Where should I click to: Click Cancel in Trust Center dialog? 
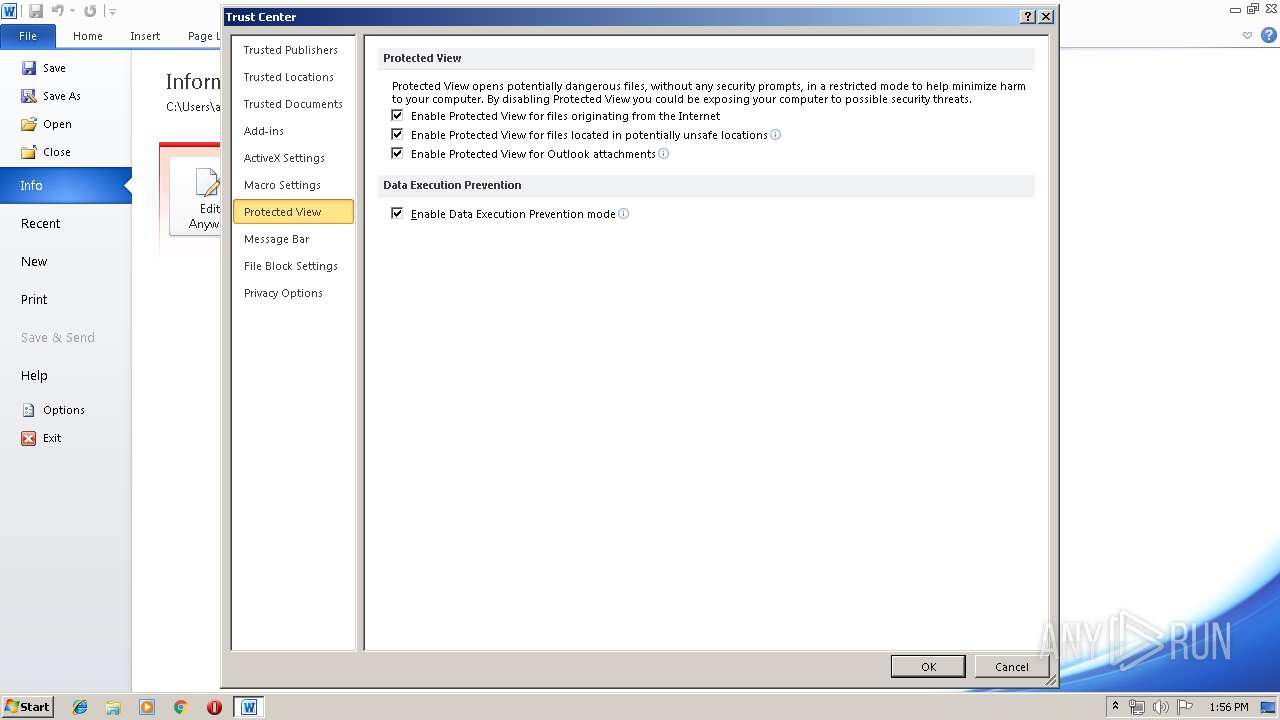click(1011, 667)
